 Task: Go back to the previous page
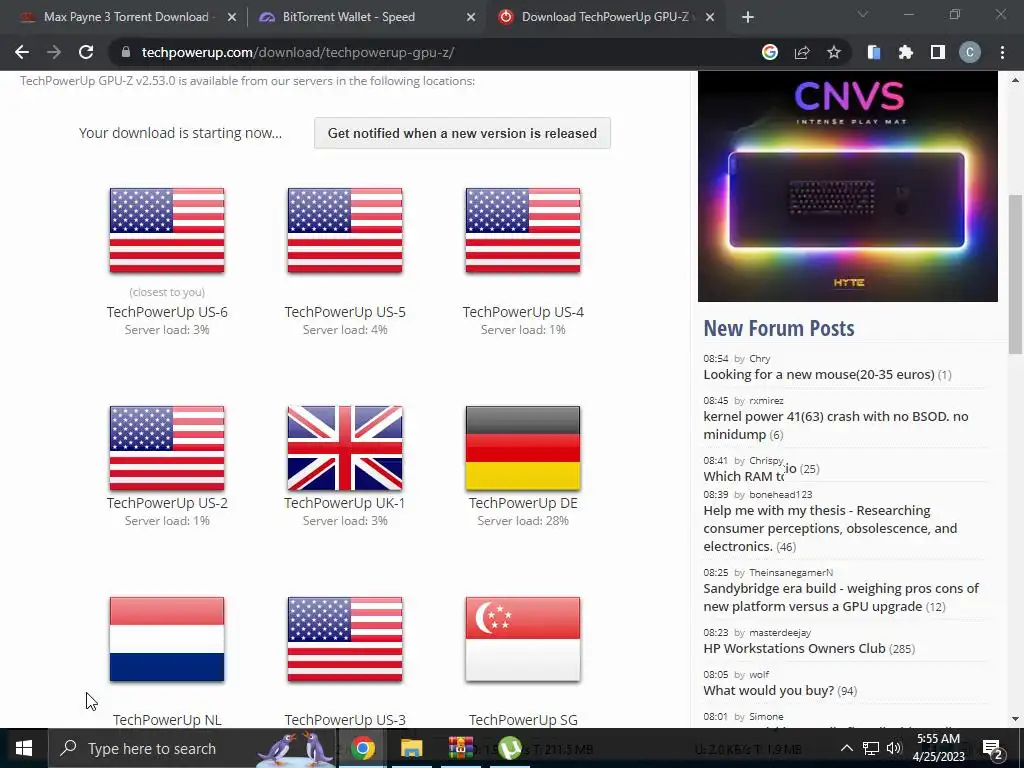point(22,52)
